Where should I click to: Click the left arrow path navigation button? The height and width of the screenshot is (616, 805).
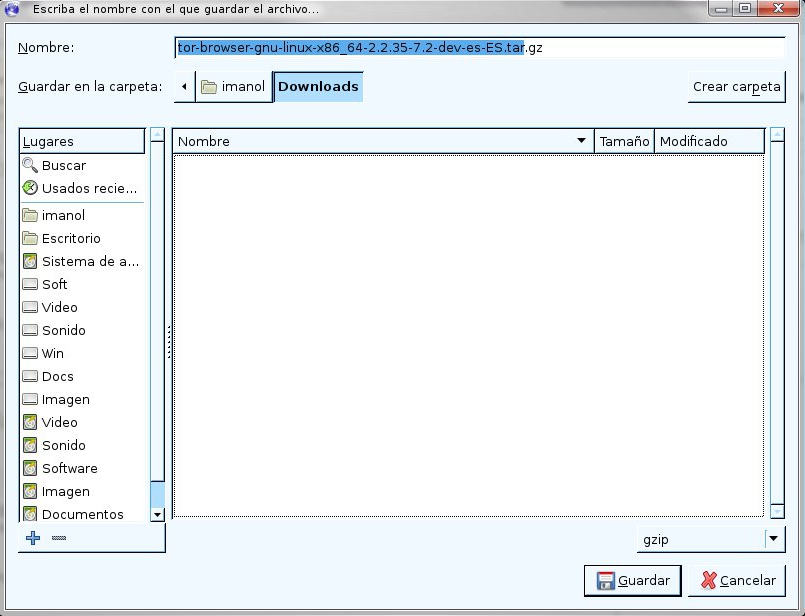click(x=184, y=87)
